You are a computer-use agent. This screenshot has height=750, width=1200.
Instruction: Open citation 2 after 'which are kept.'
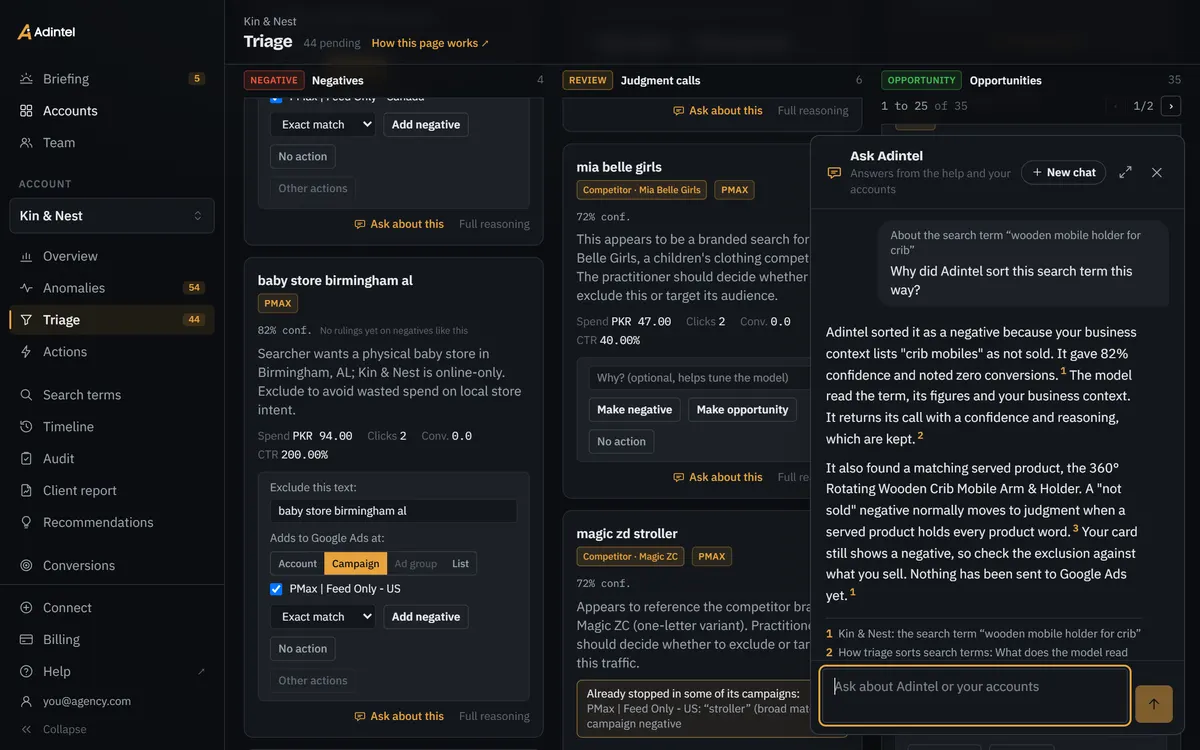pos(920,436)
